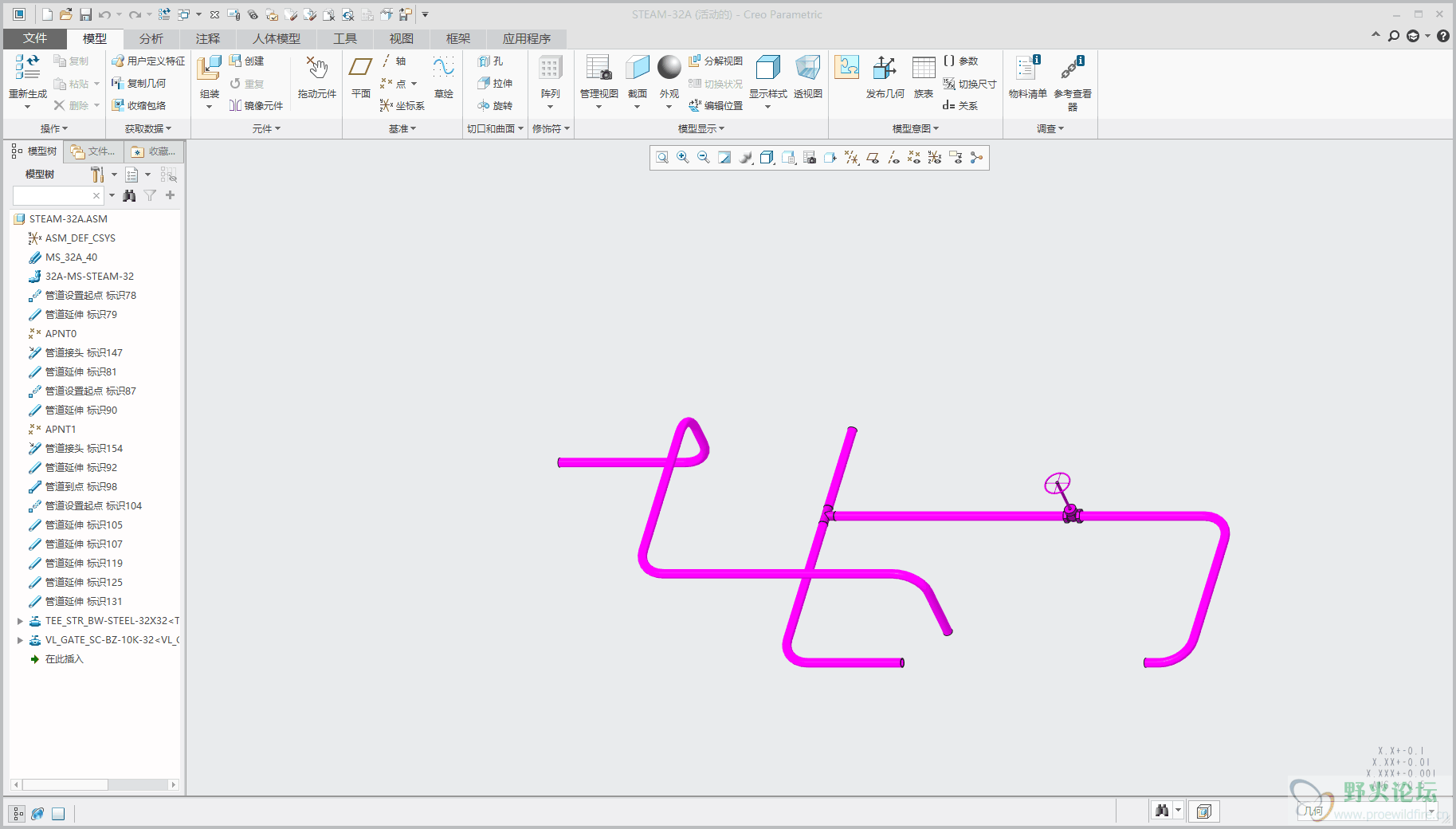Click the model tree search input field

(x=57, y=195)
